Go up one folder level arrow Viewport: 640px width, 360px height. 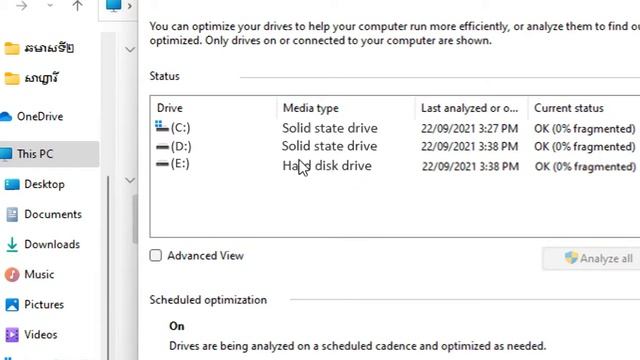77,5
